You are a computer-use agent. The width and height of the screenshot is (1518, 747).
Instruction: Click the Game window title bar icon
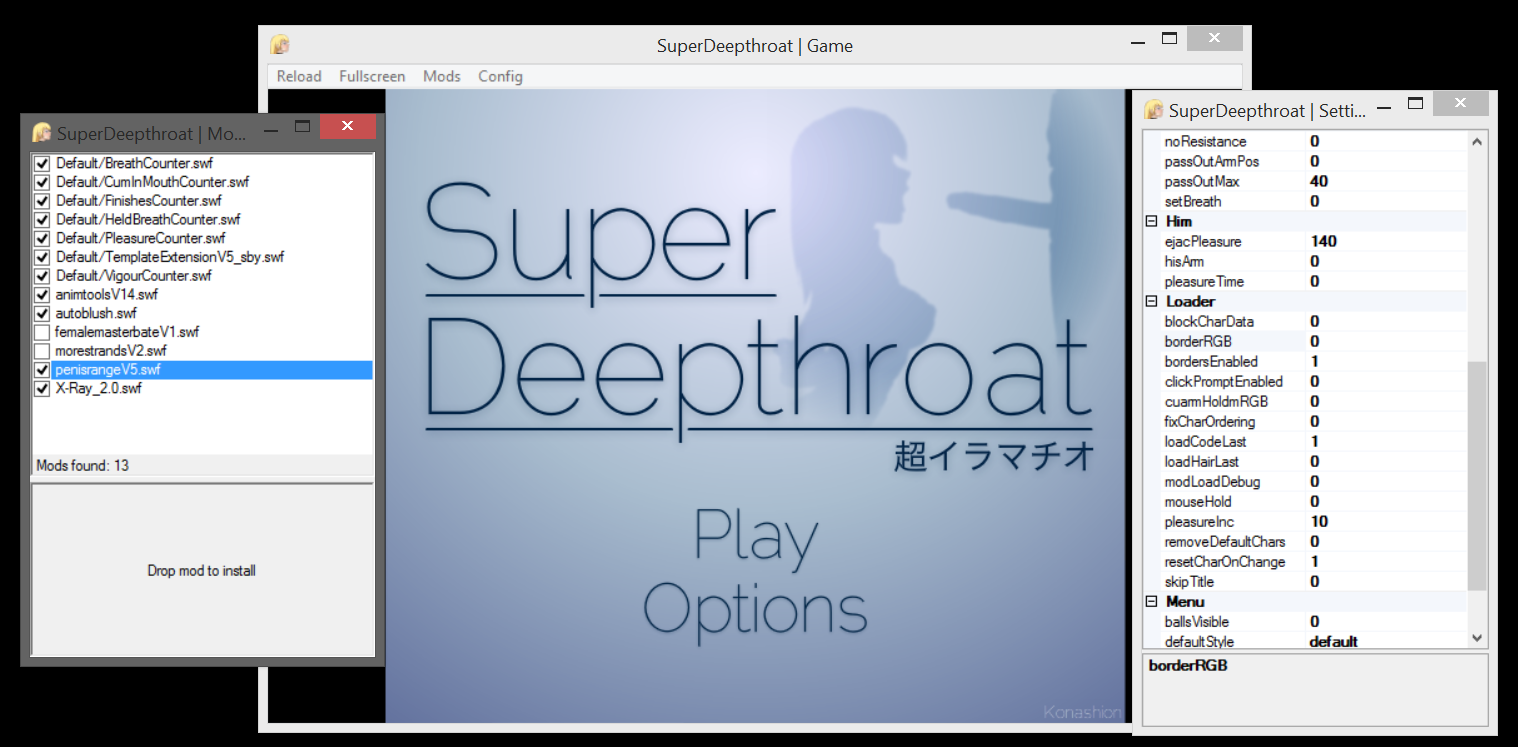[281, 45]
